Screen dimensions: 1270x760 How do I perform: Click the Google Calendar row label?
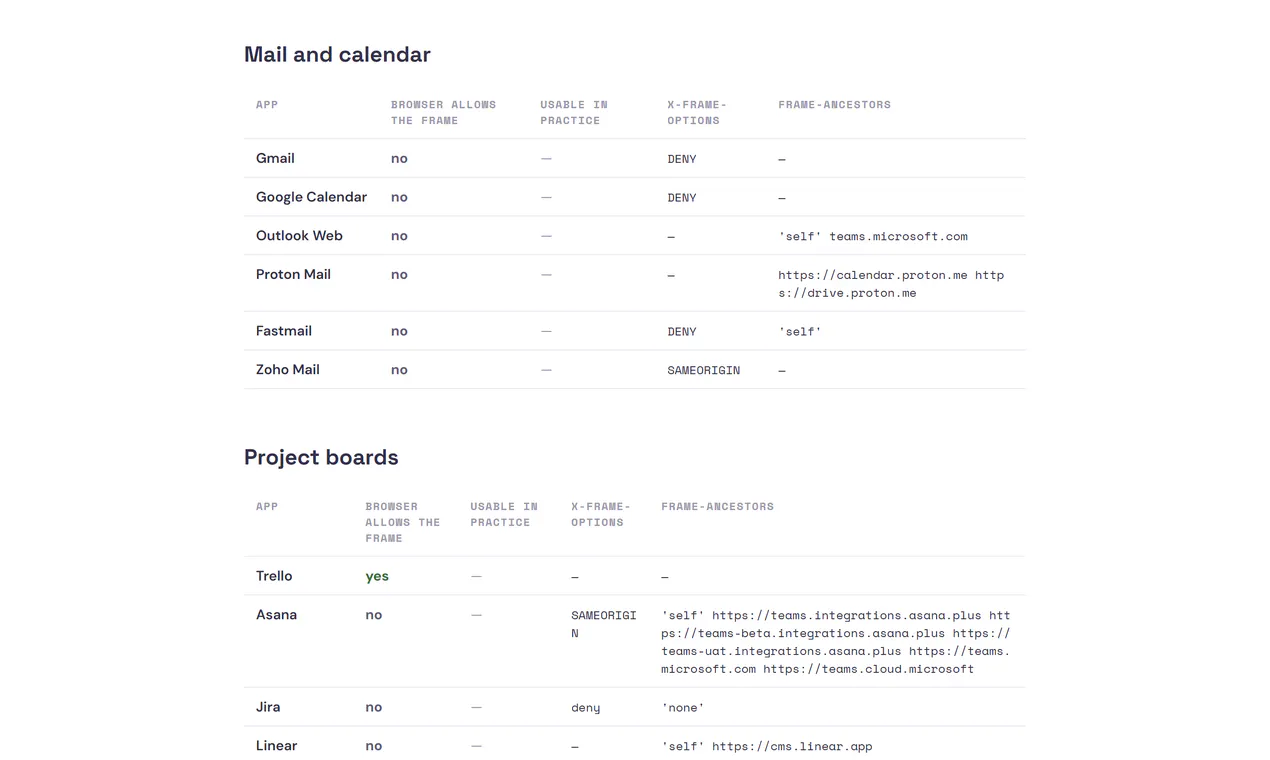click(311, 197)
